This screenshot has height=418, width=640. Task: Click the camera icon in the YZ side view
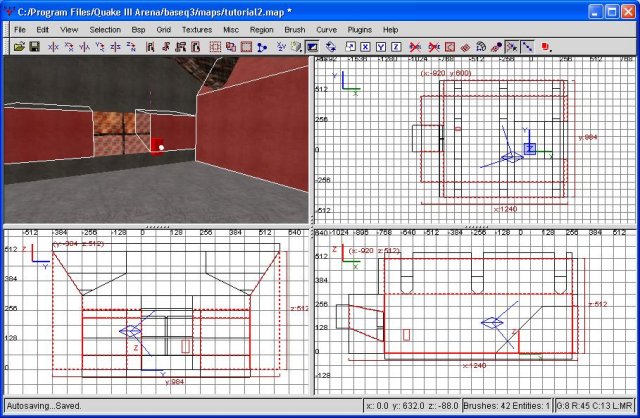pyautogui.click(x=131, y=330)
